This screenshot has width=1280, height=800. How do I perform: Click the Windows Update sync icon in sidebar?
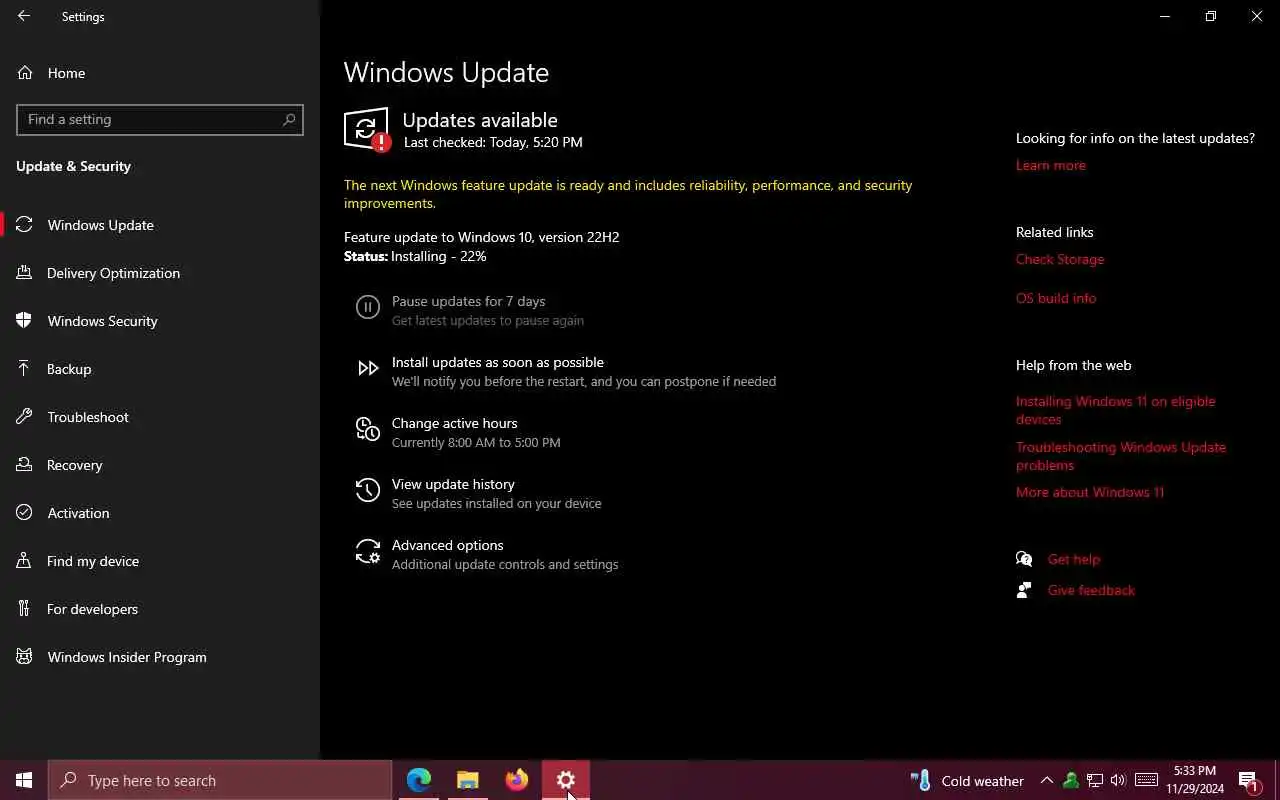click(x=25, y=225)
